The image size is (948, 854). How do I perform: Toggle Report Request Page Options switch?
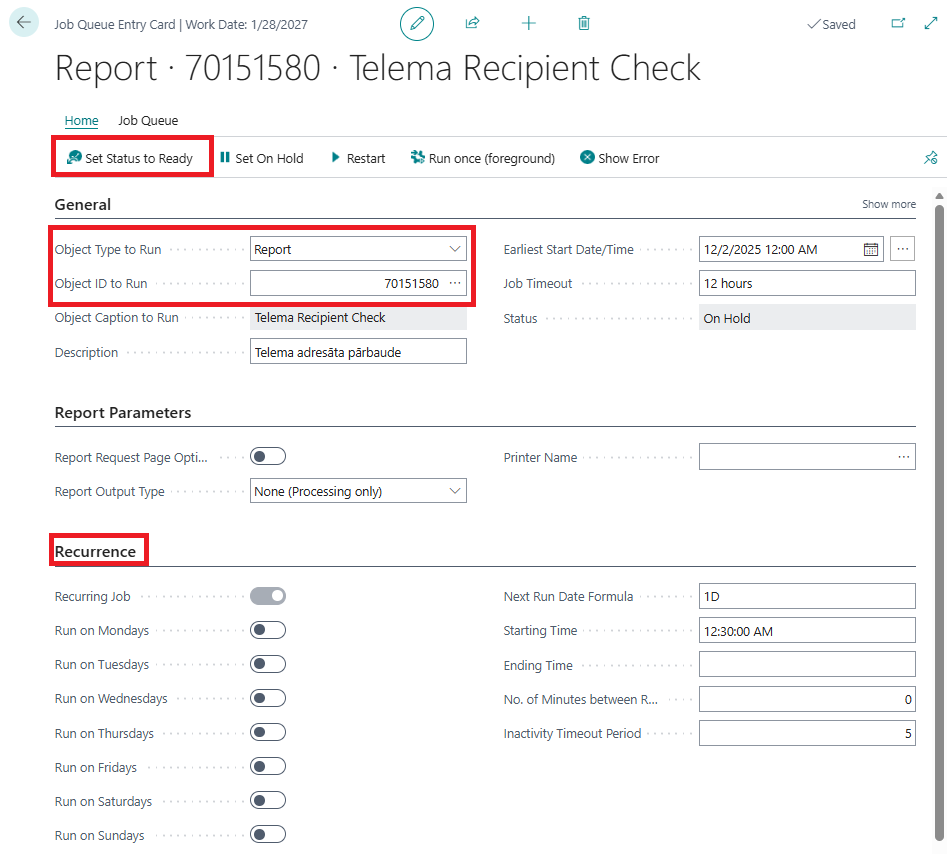[x=268, y=457]
